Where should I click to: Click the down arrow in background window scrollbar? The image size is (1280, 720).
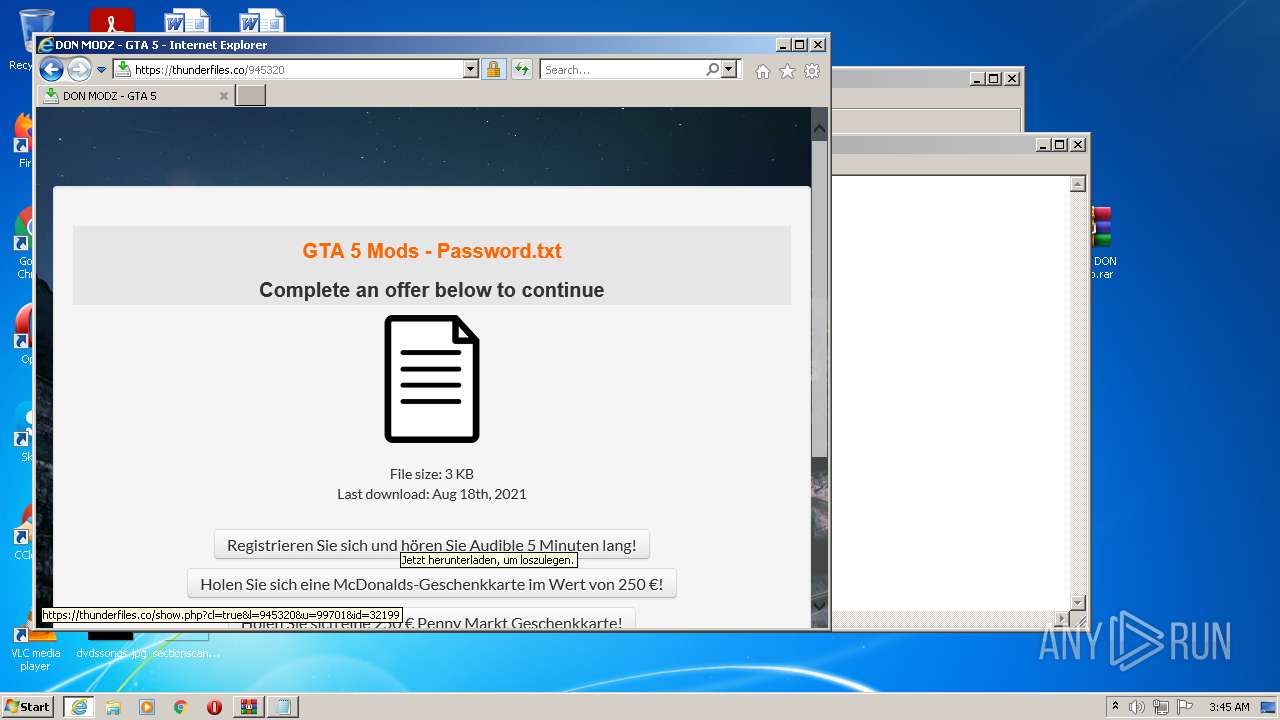[x=1078, y=602]
